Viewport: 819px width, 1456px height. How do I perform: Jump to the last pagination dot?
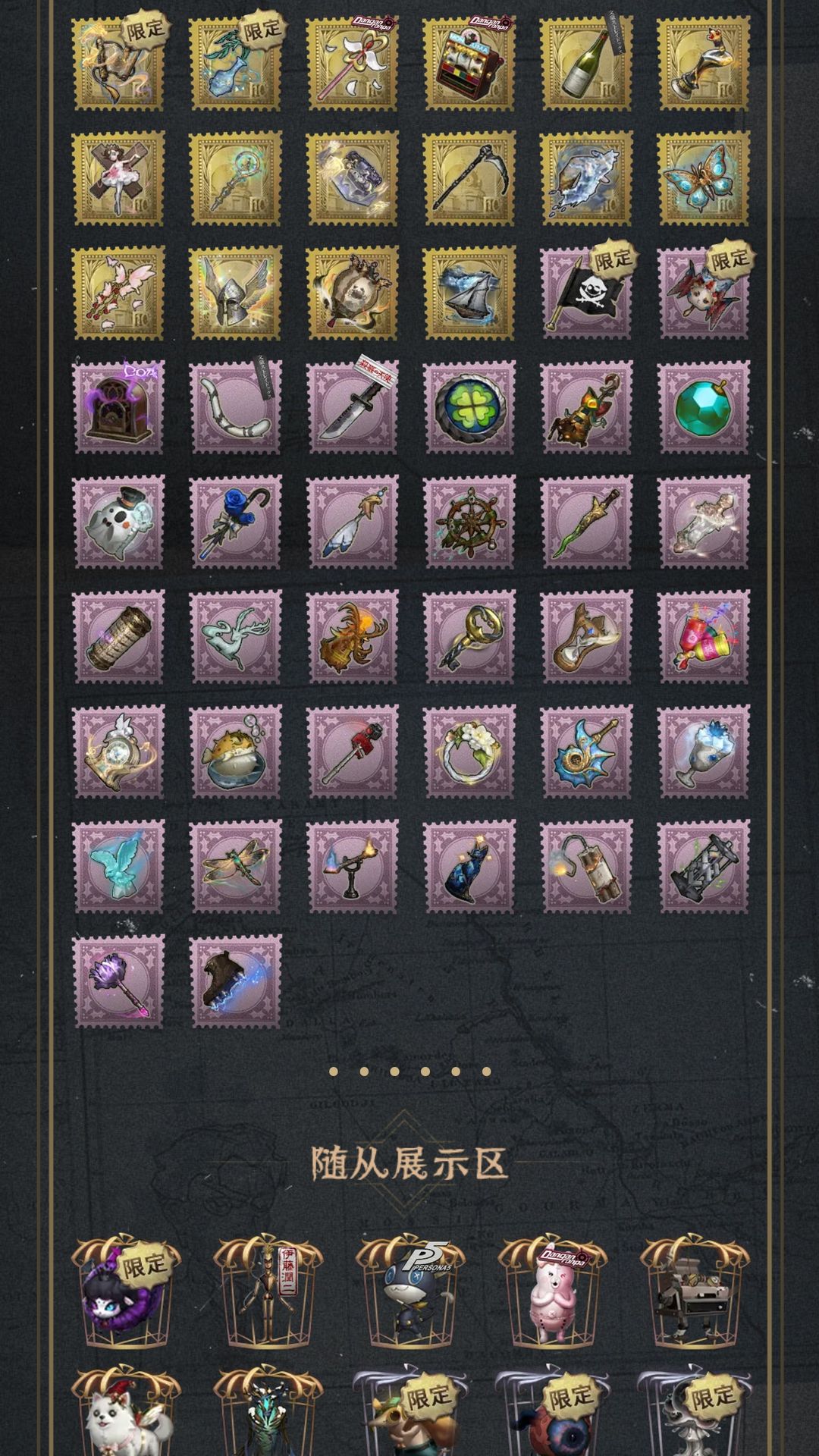(x=487, y=1072)
